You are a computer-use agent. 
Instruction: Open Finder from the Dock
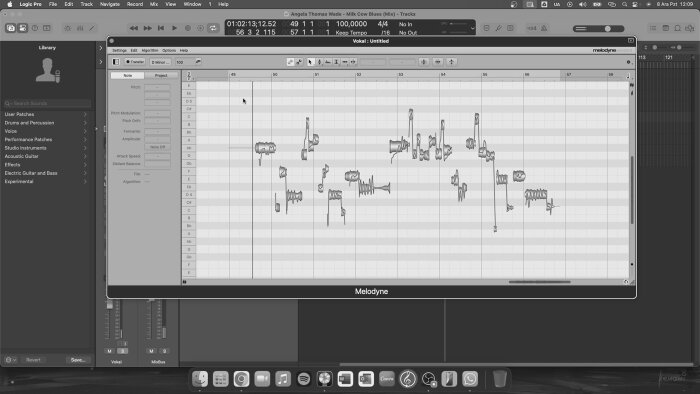pyautogui.click(x=200, y=379)
